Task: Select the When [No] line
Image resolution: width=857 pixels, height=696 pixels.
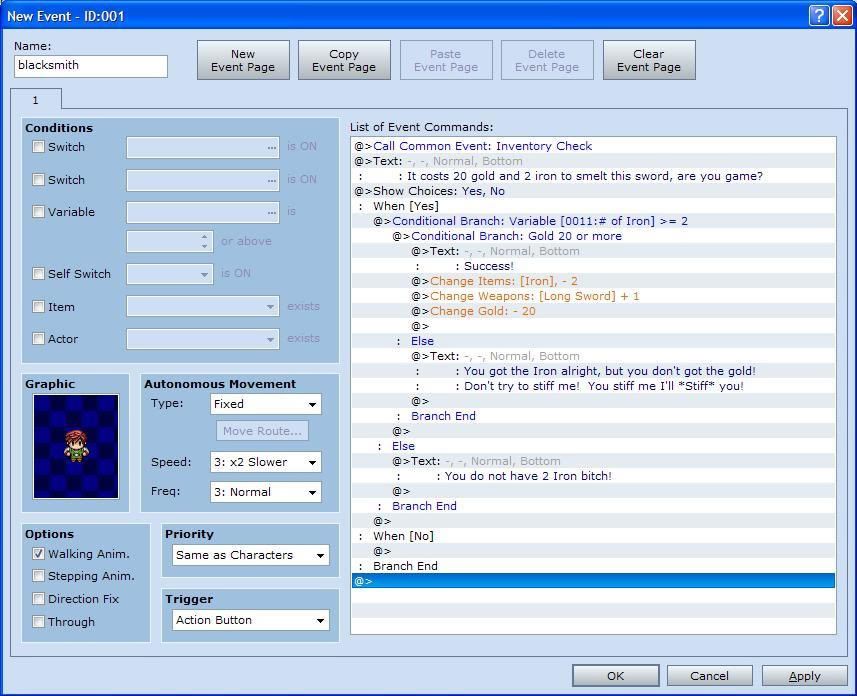Action: (594, 536)
